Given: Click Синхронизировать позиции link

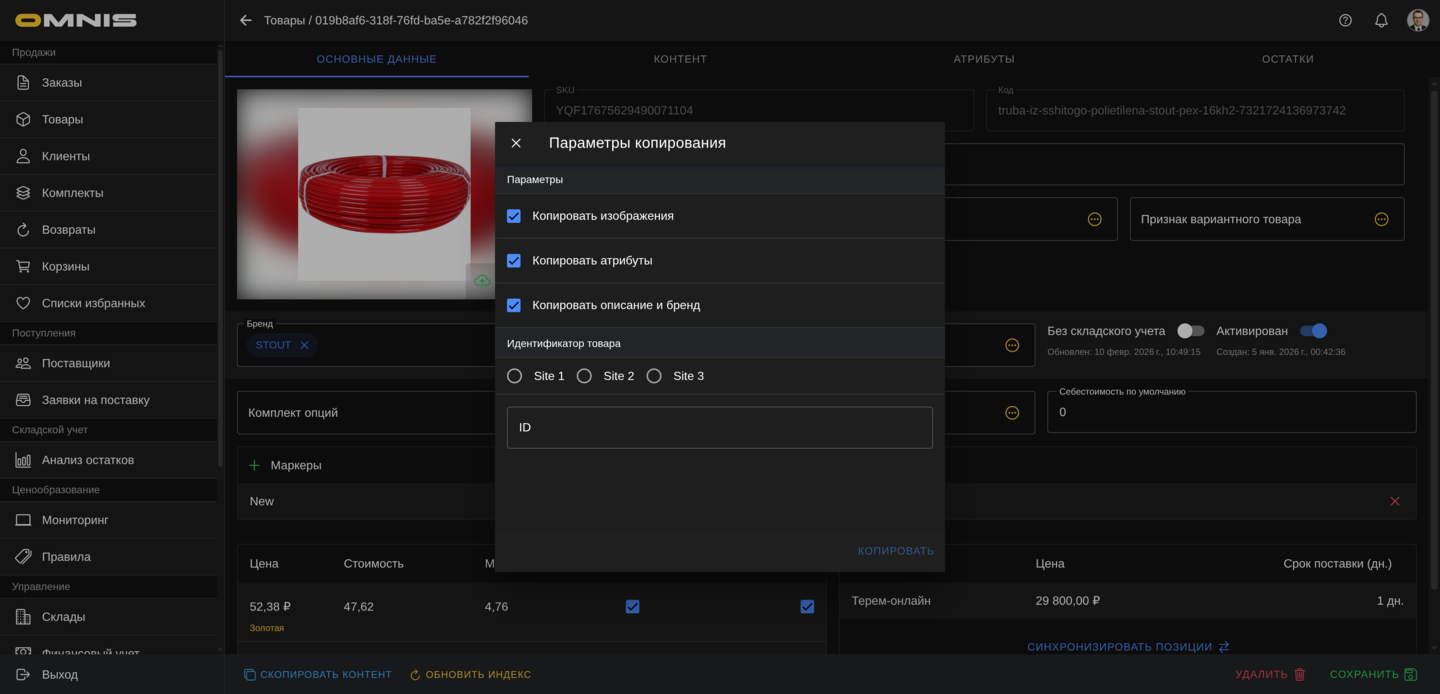Looking at the screenshot, I should [1127, 647].
